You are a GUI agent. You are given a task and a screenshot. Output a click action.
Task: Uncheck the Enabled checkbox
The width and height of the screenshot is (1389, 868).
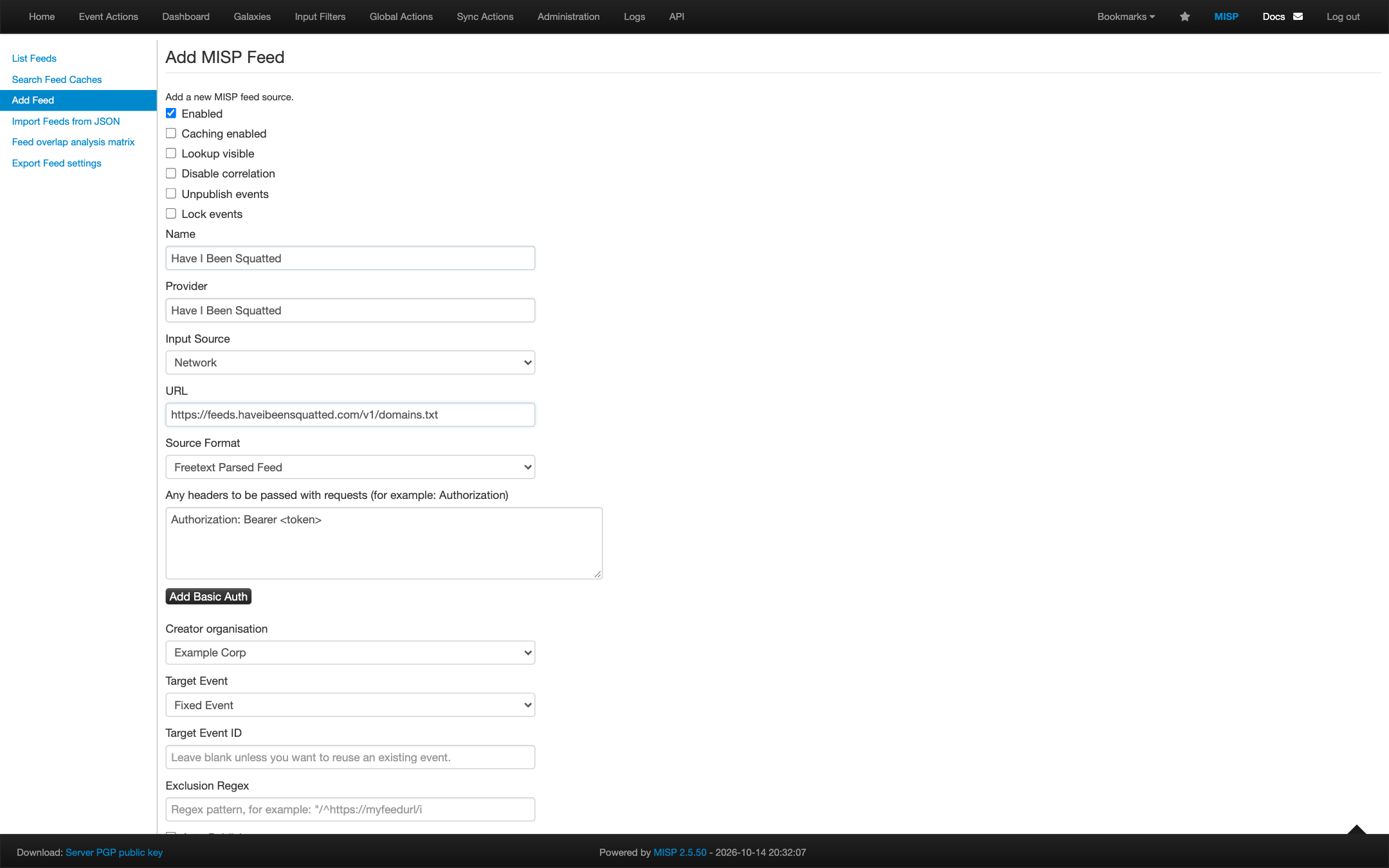click(171, 113)
